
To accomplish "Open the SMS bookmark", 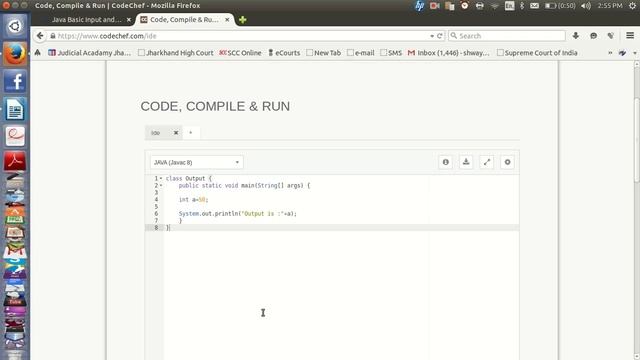I will pos(391,53).
